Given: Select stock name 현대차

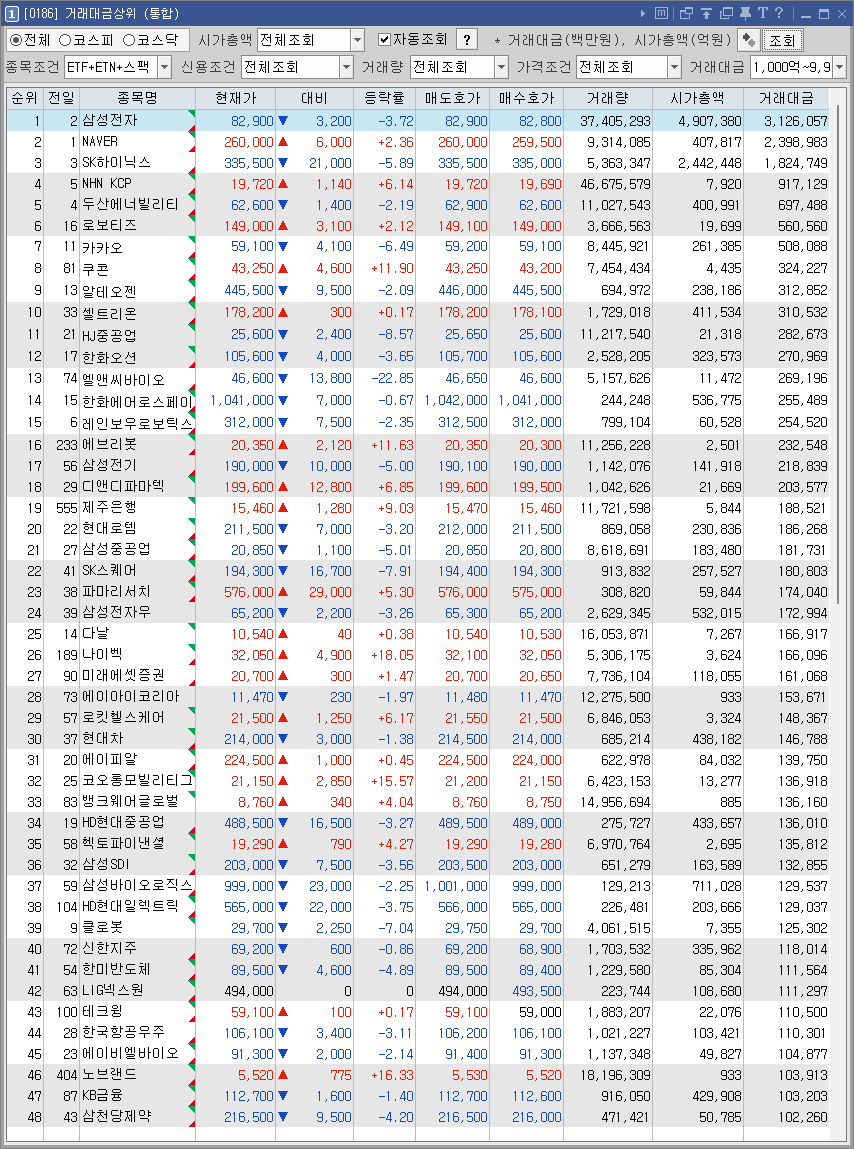Looking at the screenshot, I should 103,738.
